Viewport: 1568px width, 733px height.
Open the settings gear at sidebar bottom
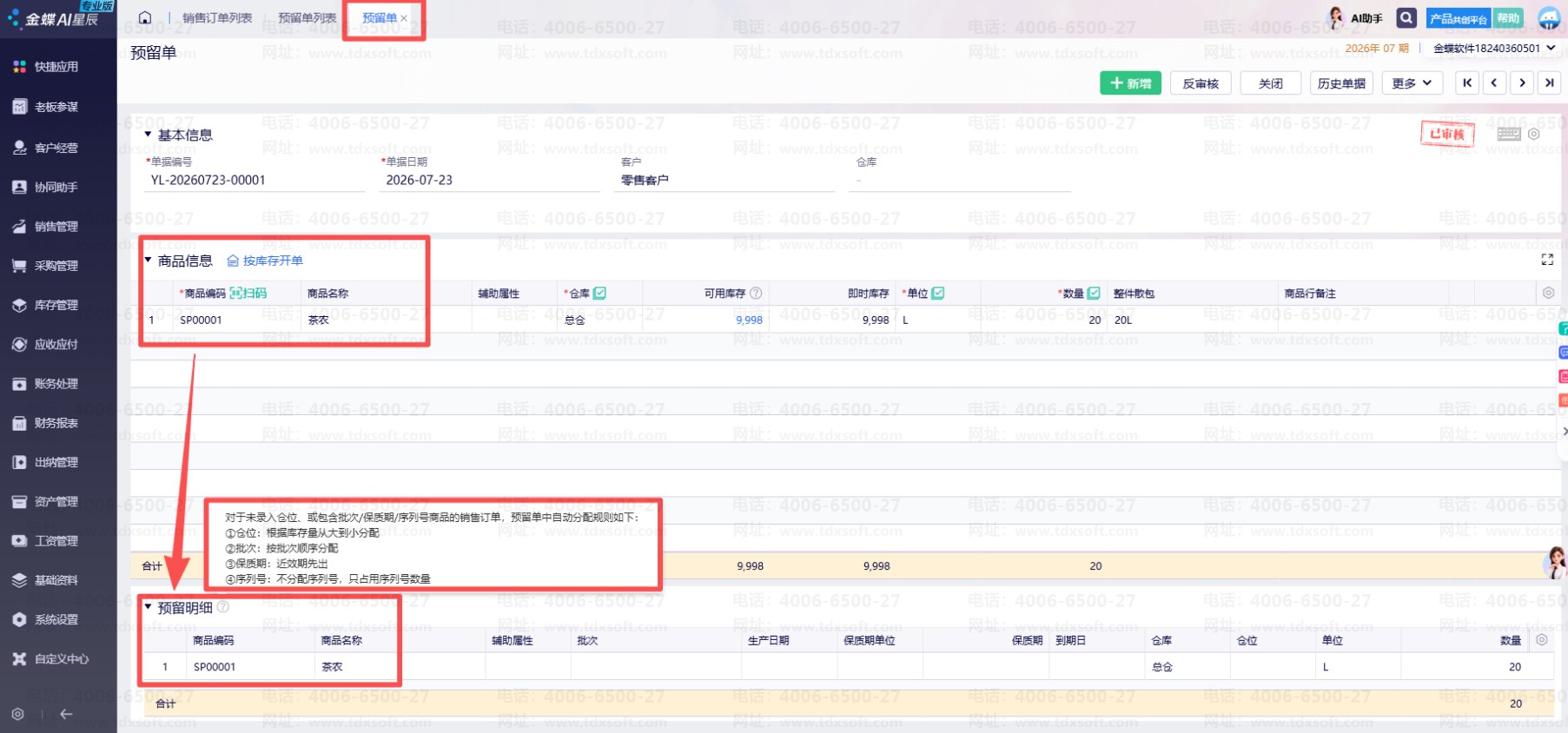click(x=18, y=714)
